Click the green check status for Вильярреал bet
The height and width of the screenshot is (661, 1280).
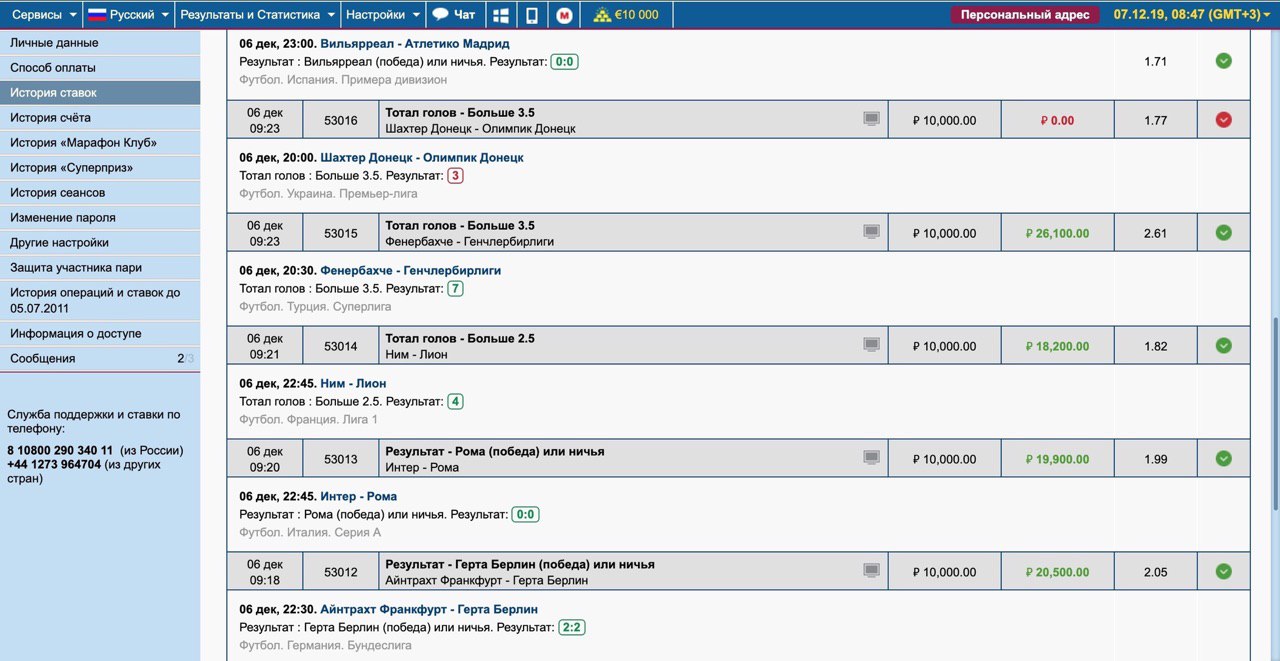coord(1223,61)
